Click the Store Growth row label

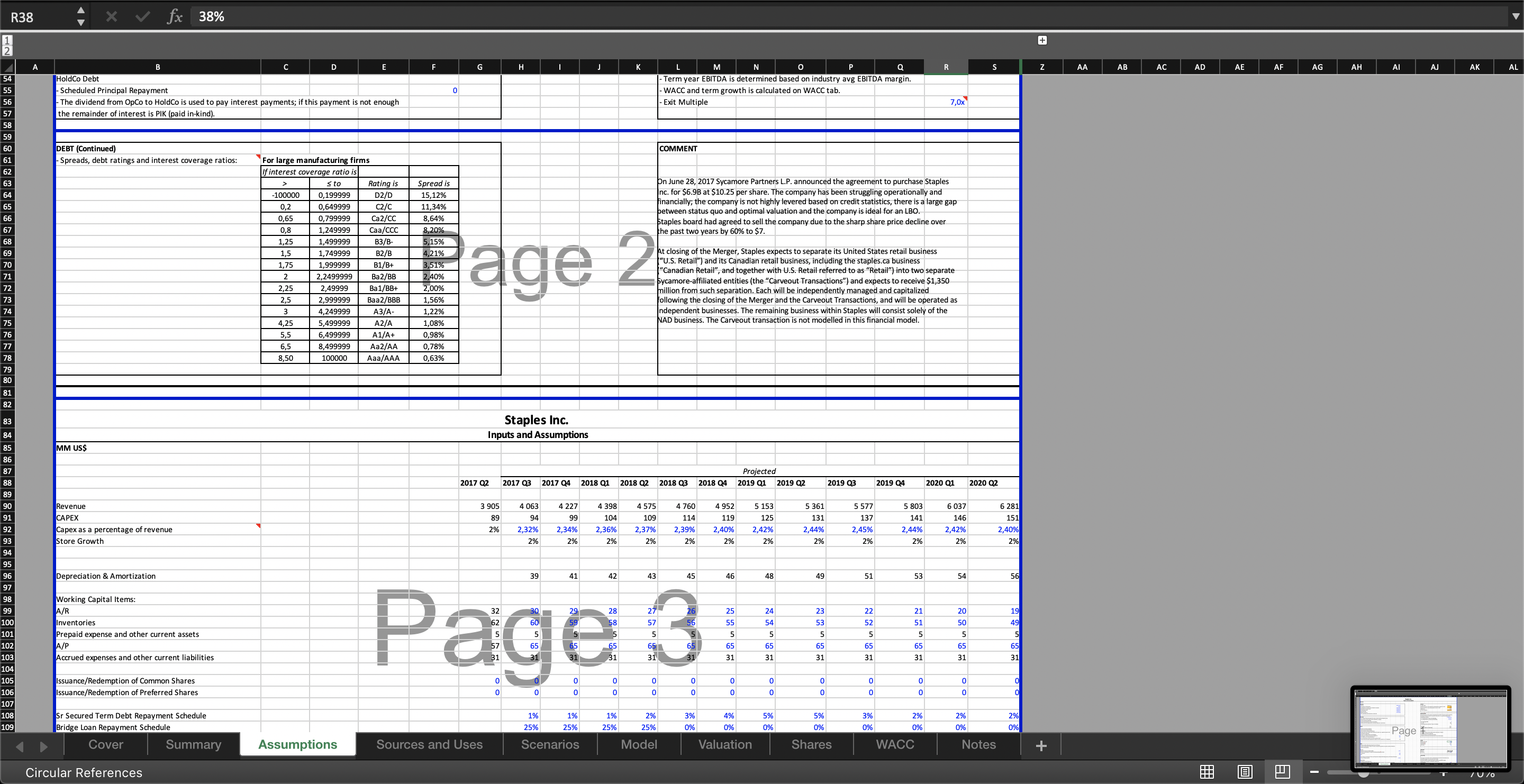coord(80,541)
